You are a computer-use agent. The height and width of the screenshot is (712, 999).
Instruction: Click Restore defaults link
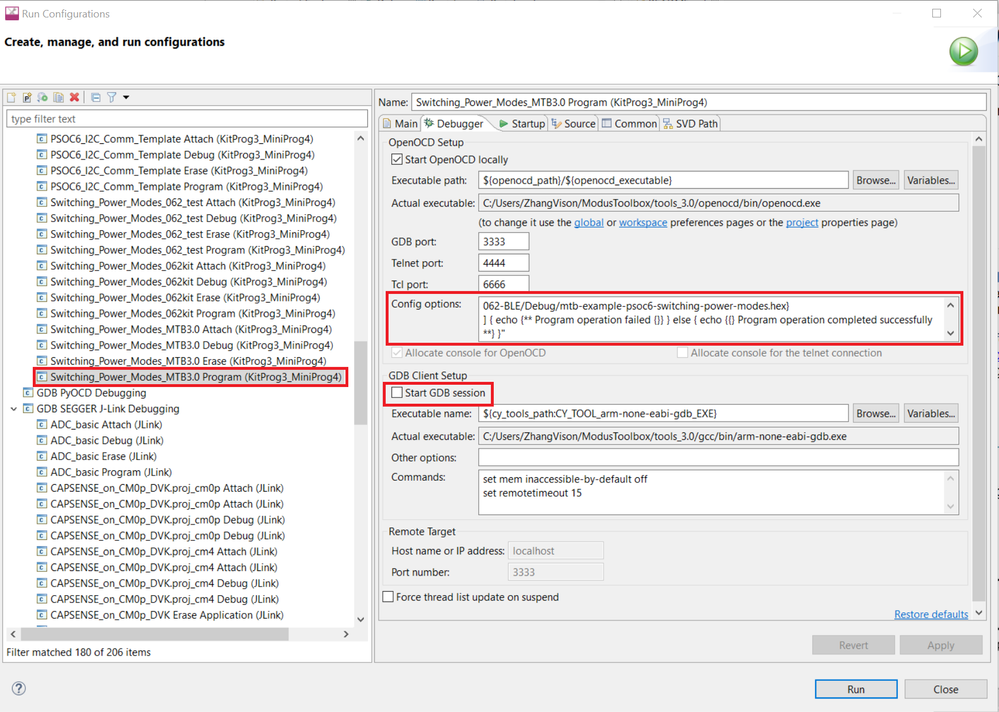(931, 614)
